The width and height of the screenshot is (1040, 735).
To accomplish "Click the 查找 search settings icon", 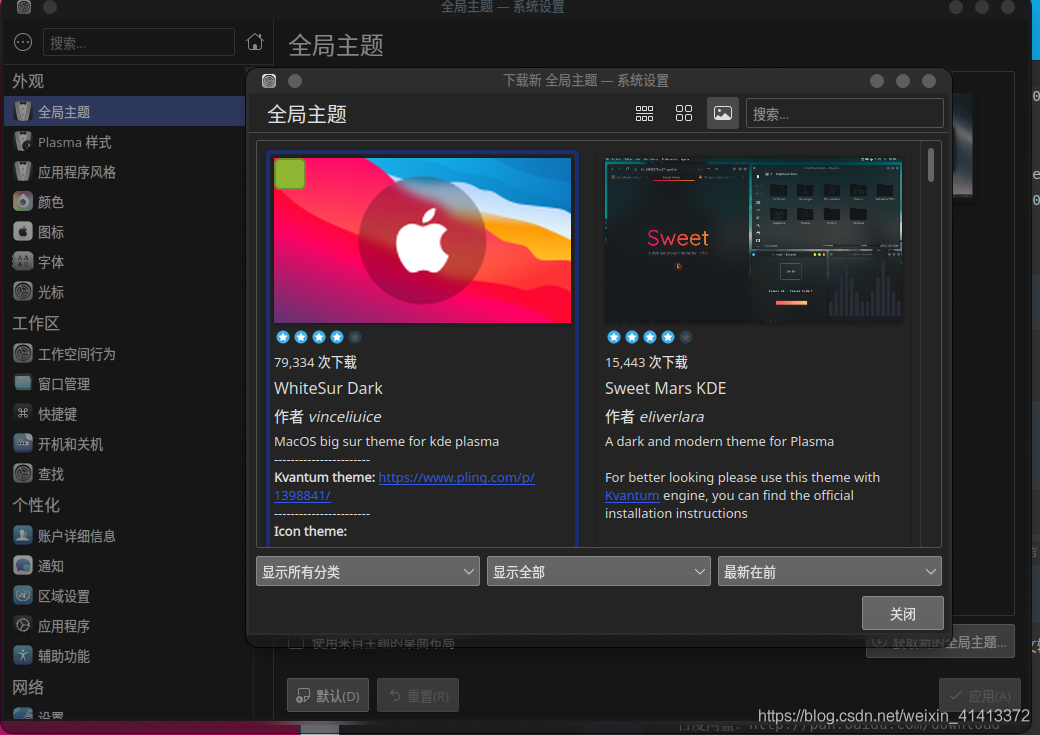I will tap(23, 474).
